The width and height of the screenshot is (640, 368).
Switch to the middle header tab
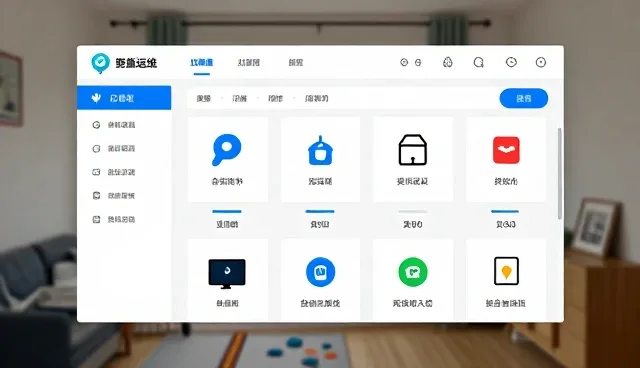249,62
